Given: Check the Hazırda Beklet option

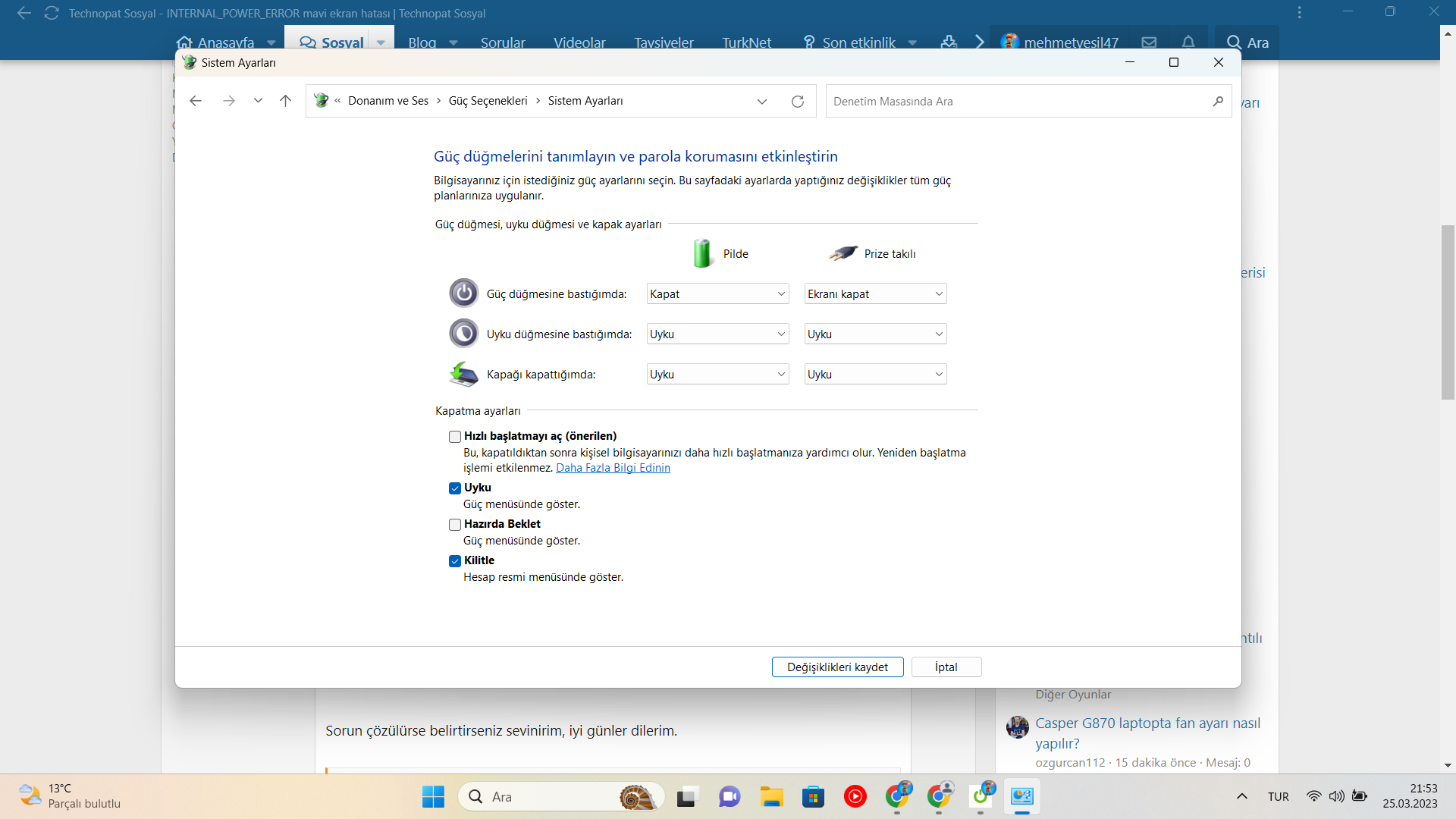Looking at the screenshot, I should click(x=455, y=525).
